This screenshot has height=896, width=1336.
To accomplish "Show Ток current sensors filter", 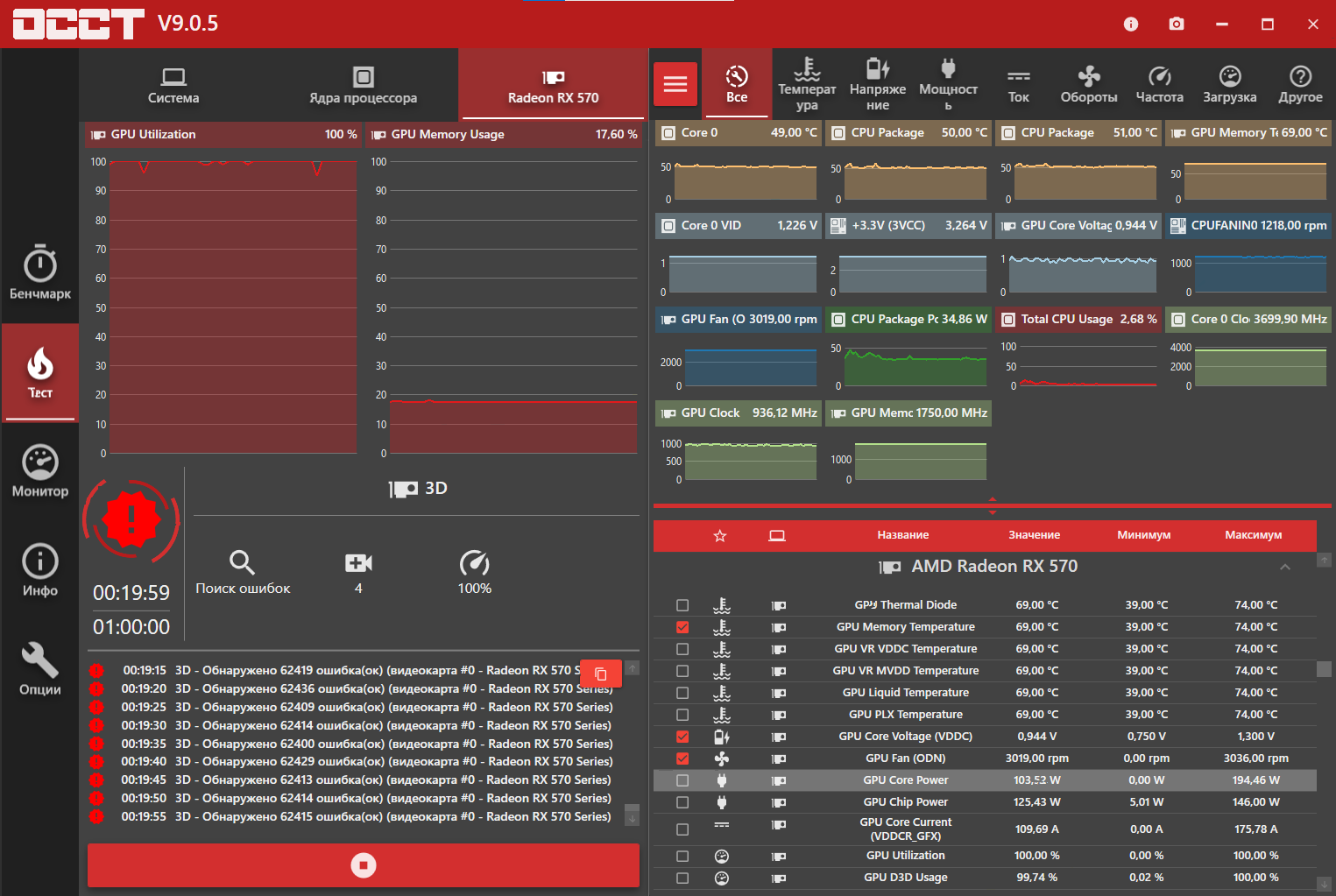I will [x=1018, y=84].
